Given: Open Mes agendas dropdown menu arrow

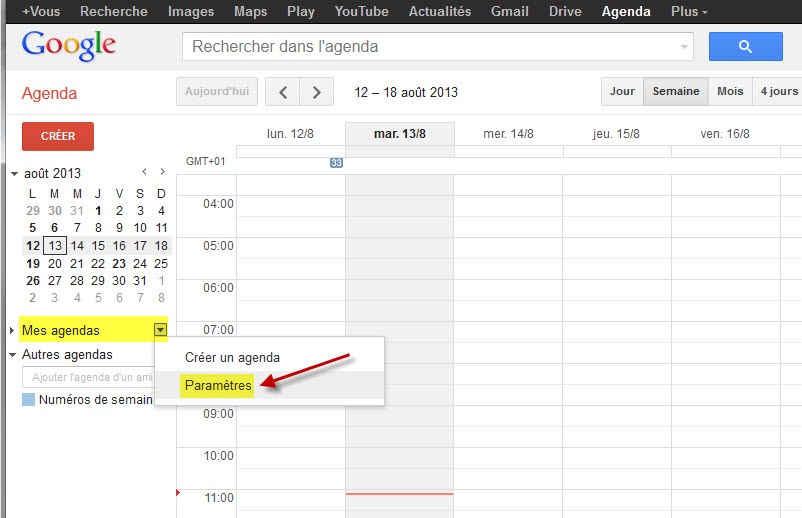Looking at the screenshot, I should point(160,330).
